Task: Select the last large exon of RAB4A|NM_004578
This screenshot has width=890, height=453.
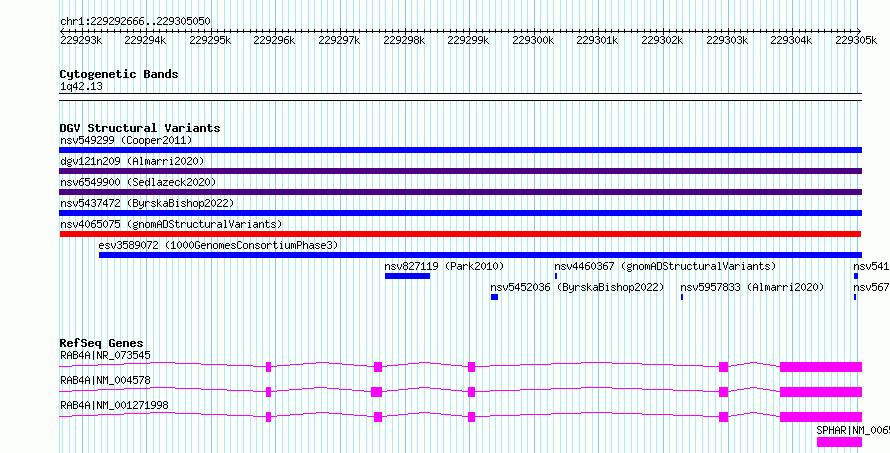Action: click(x=821, y=392)
